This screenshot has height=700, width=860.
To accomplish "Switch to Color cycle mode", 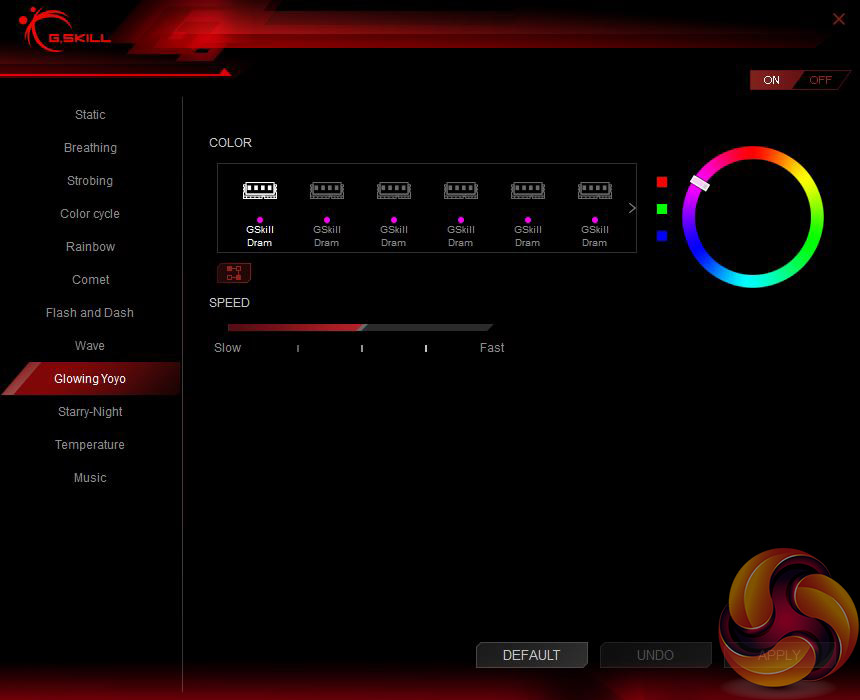I will [90, 213].
